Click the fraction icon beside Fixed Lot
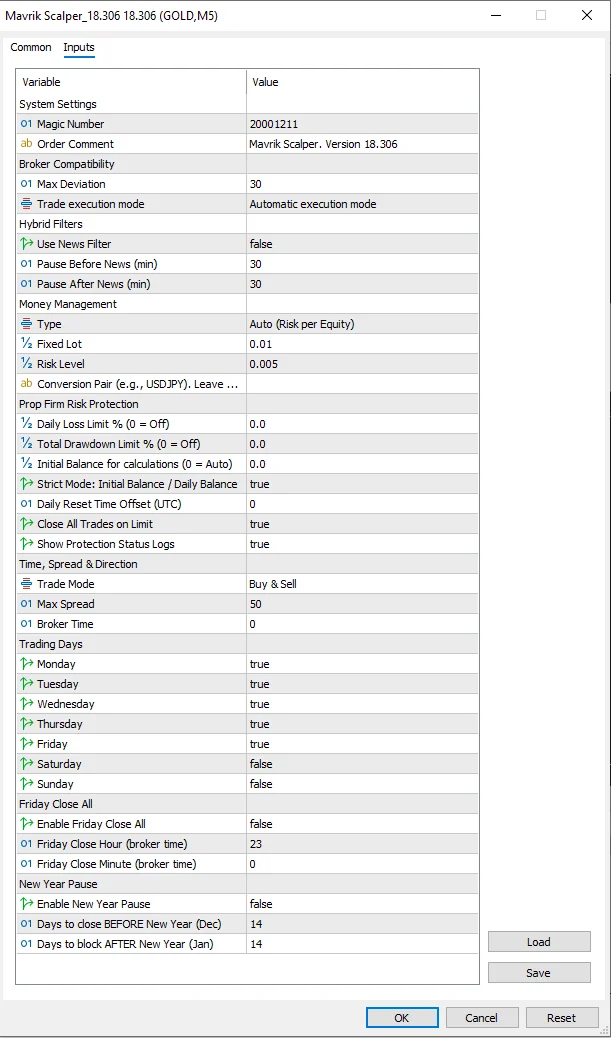Image resolution: width=611 pixels, height=1038 pixels. click(26, 344)
